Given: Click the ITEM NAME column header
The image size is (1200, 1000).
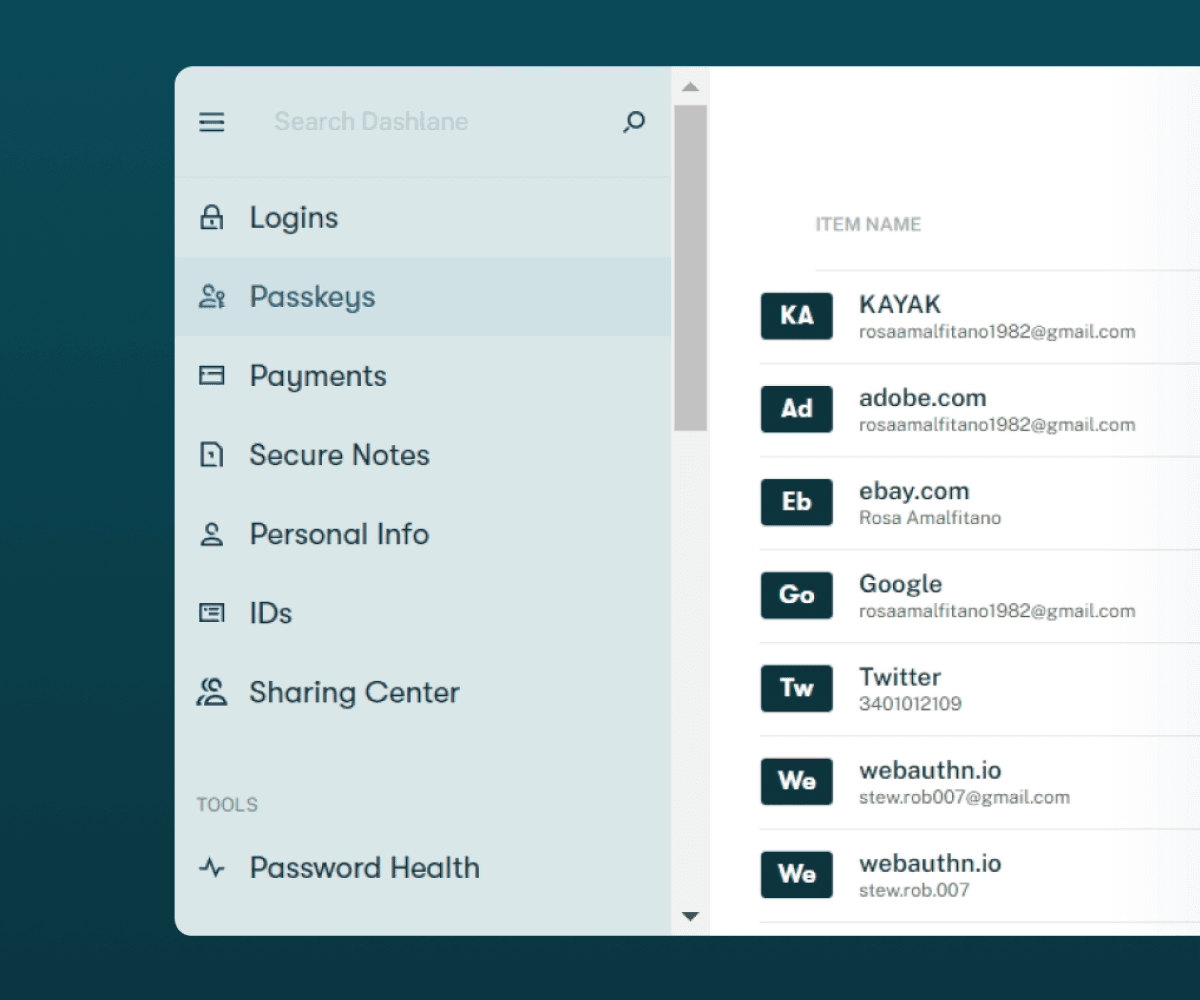Looking at the screenshot, I should [868, 224].
